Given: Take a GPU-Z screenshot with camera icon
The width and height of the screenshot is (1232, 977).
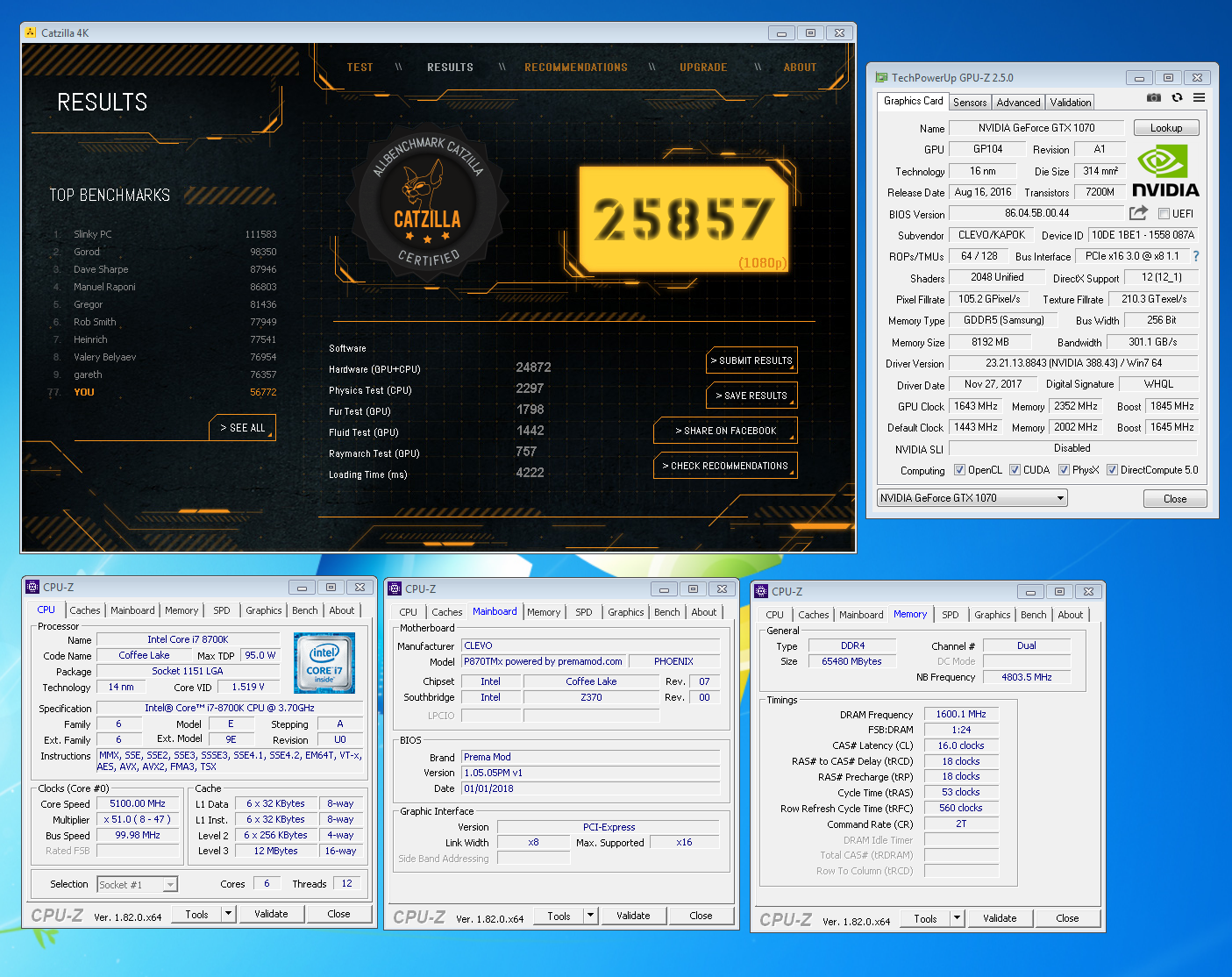Looking at the screenshot, I should [1154, 98].
